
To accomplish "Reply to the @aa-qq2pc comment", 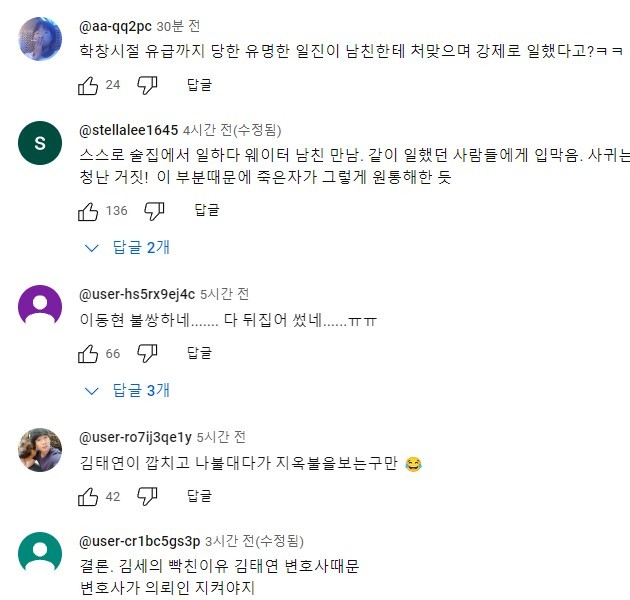I will pyautogui.click(x=199, y=85).
